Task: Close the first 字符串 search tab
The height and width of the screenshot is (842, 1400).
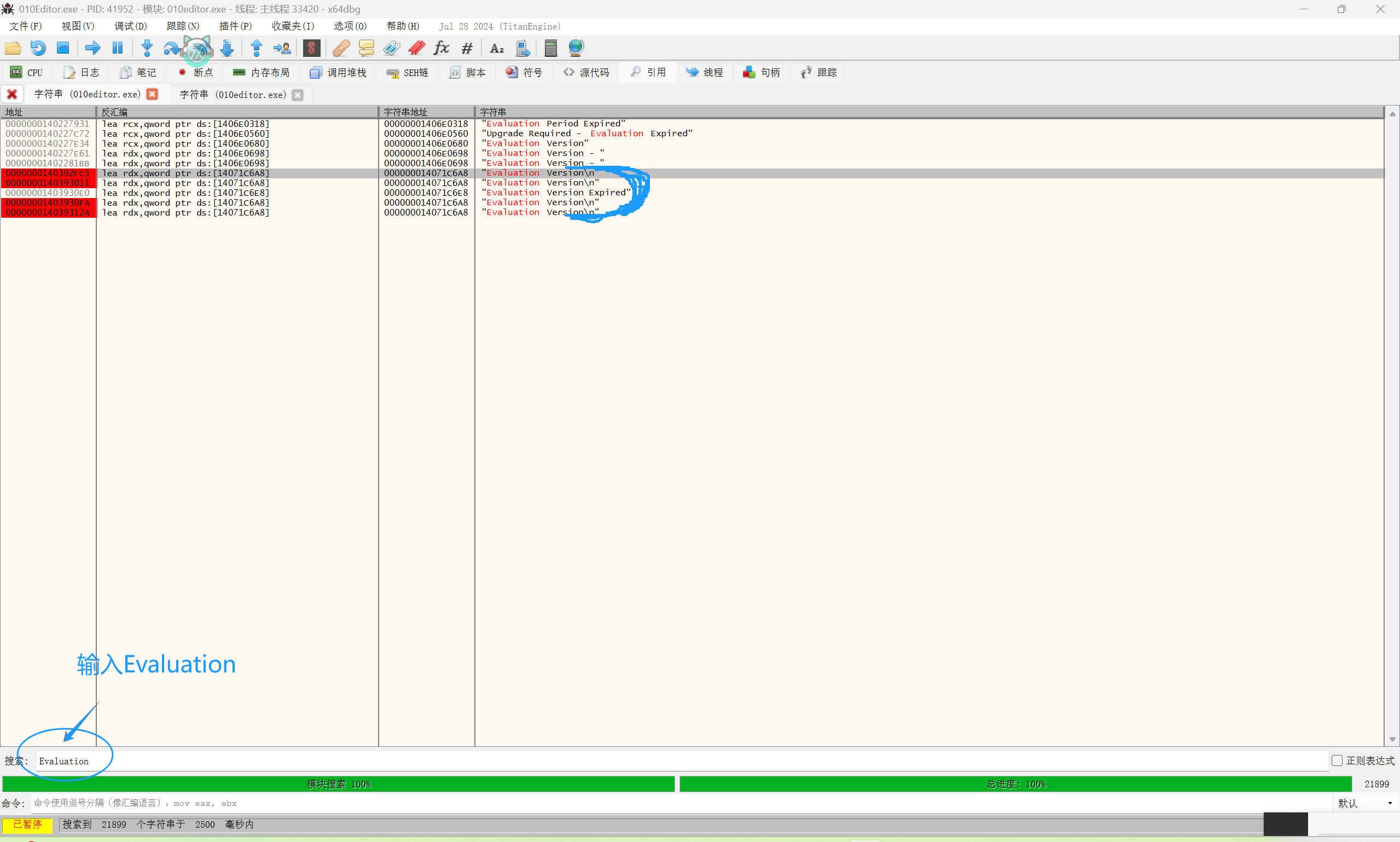Action: 153,94
